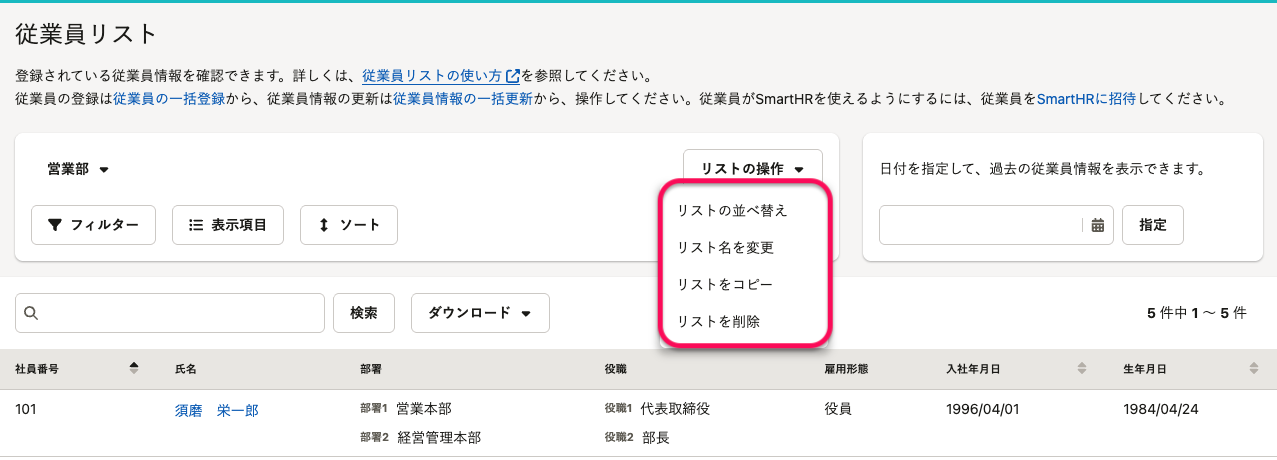Open the 表示項目 column settings

(x=228, y=225)
